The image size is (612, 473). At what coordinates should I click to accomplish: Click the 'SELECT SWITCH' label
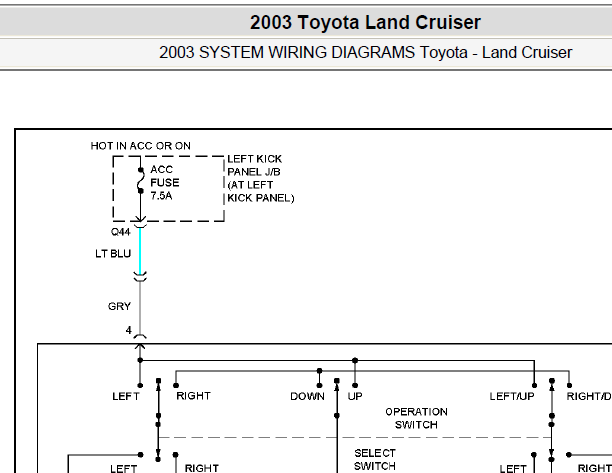coord(374,460)
